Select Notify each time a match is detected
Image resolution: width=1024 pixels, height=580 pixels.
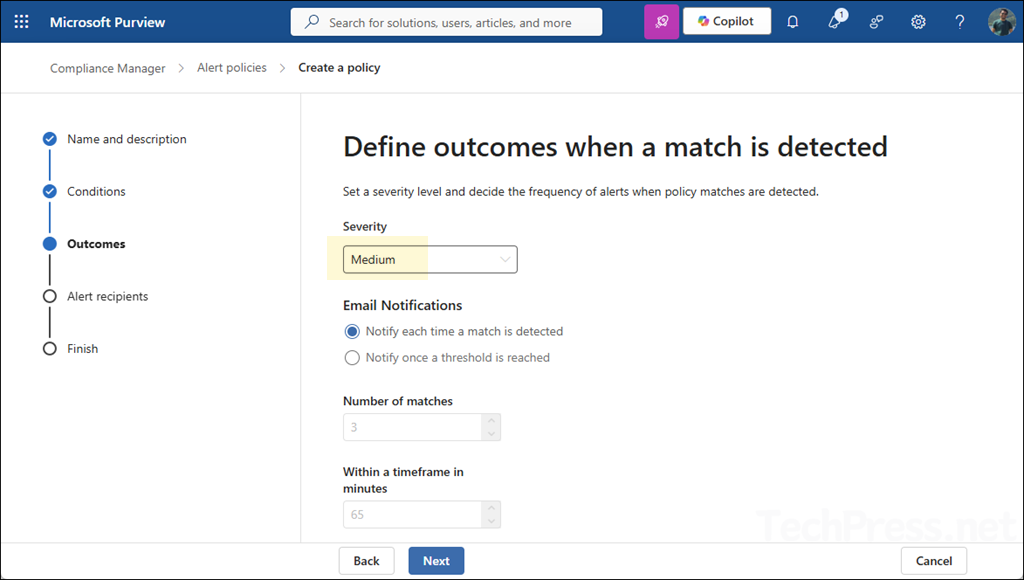point(352,331)
